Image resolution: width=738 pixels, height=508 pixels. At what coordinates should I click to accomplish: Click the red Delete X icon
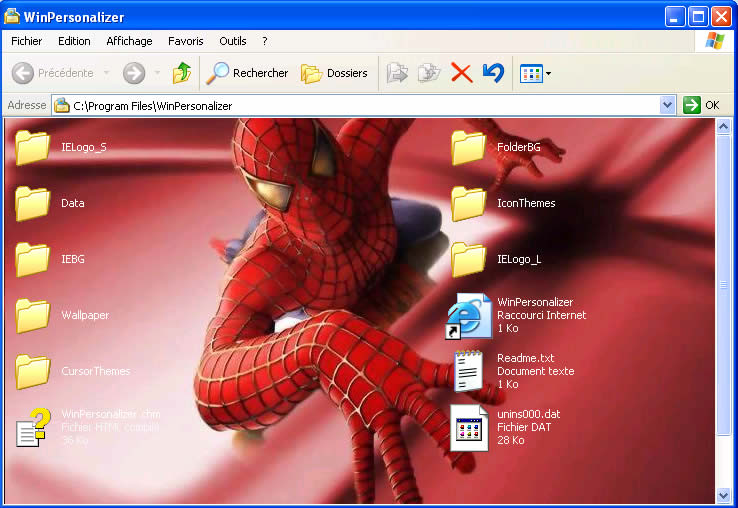coord(461,73)
